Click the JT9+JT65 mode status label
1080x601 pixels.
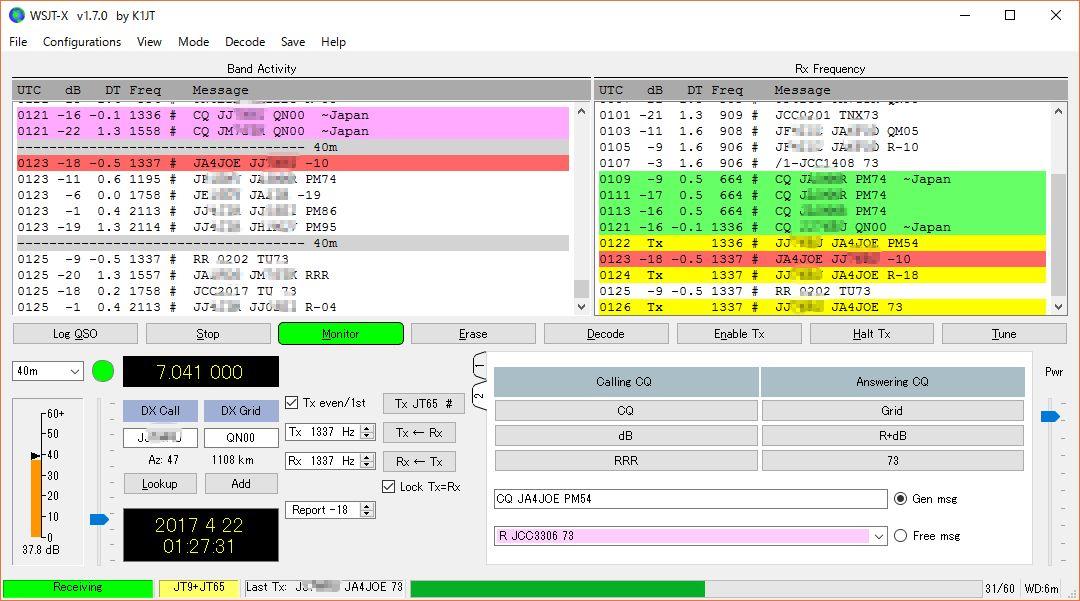[199, 587]
